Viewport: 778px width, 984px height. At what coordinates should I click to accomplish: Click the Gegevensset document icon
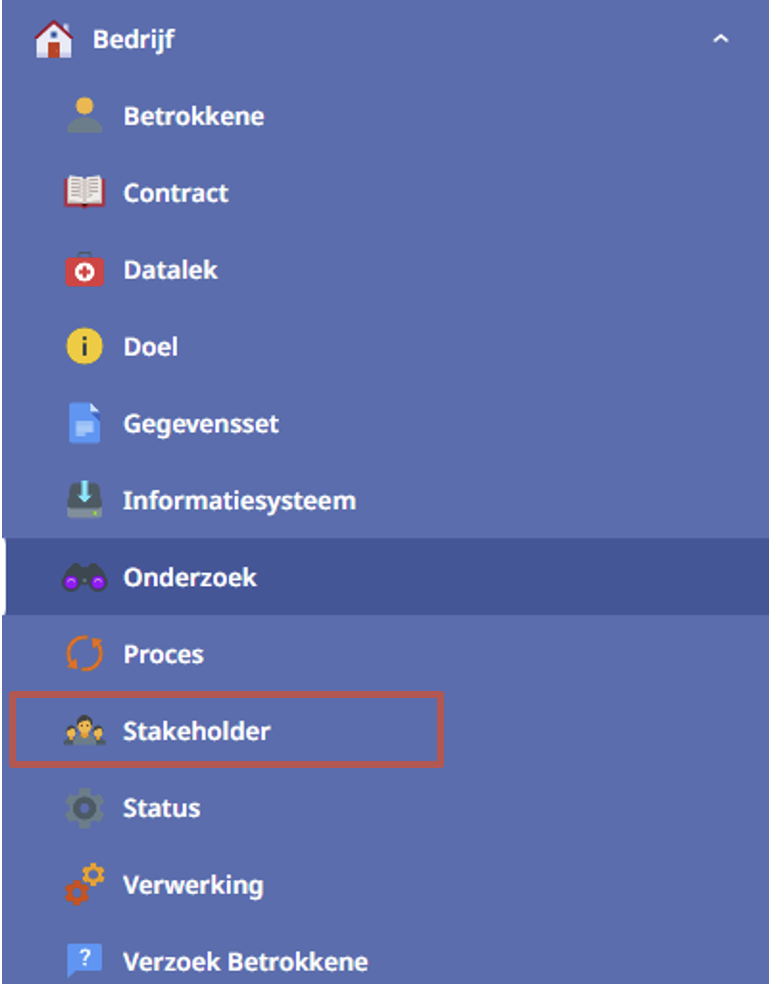tap(85, 423)
